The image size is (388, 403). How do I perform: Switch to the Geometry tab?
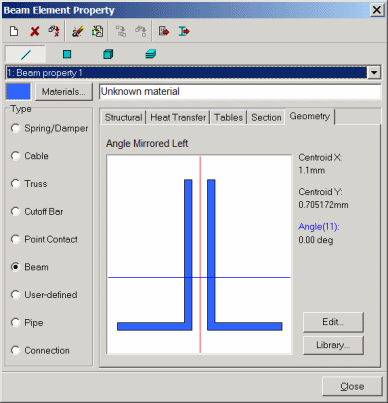tap(310, 116)
